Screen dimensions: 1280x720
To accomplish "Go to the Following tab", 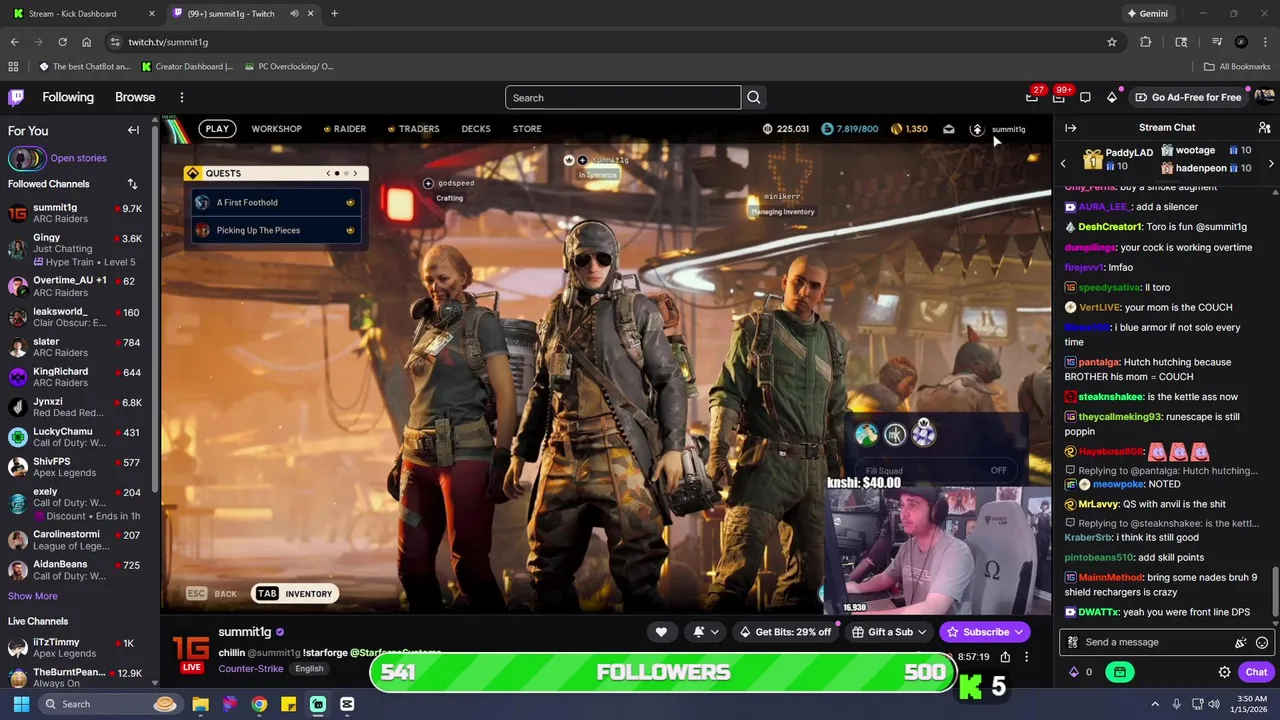I will [x=68, y=97].
